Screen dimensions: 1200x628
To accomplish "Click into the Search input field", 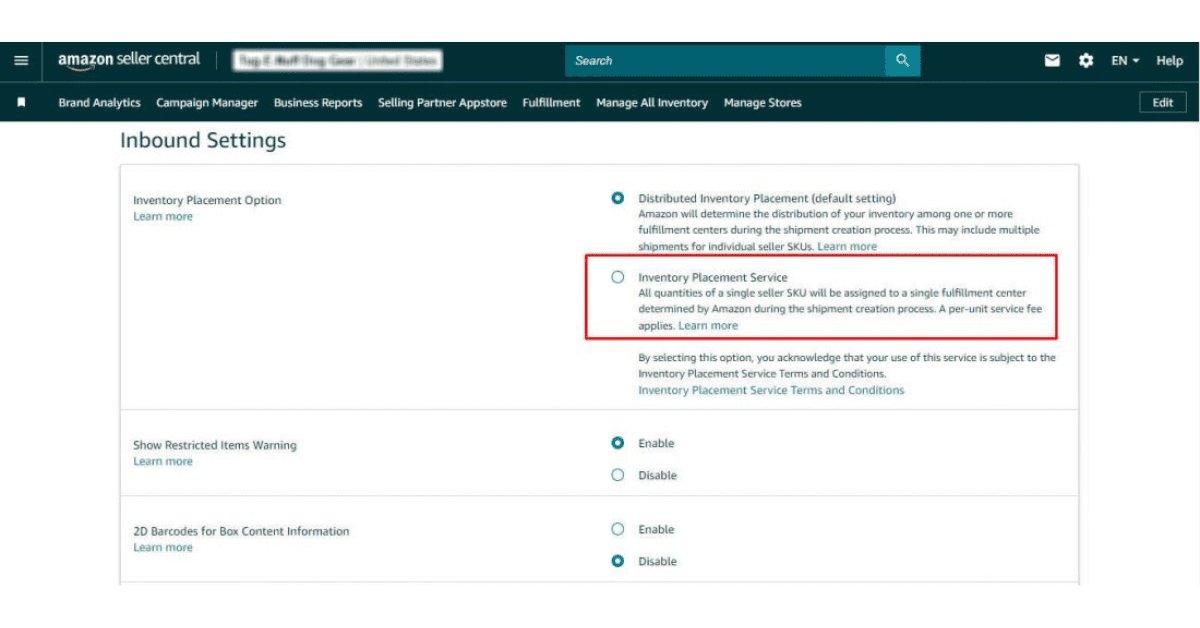I will (725, 61).
